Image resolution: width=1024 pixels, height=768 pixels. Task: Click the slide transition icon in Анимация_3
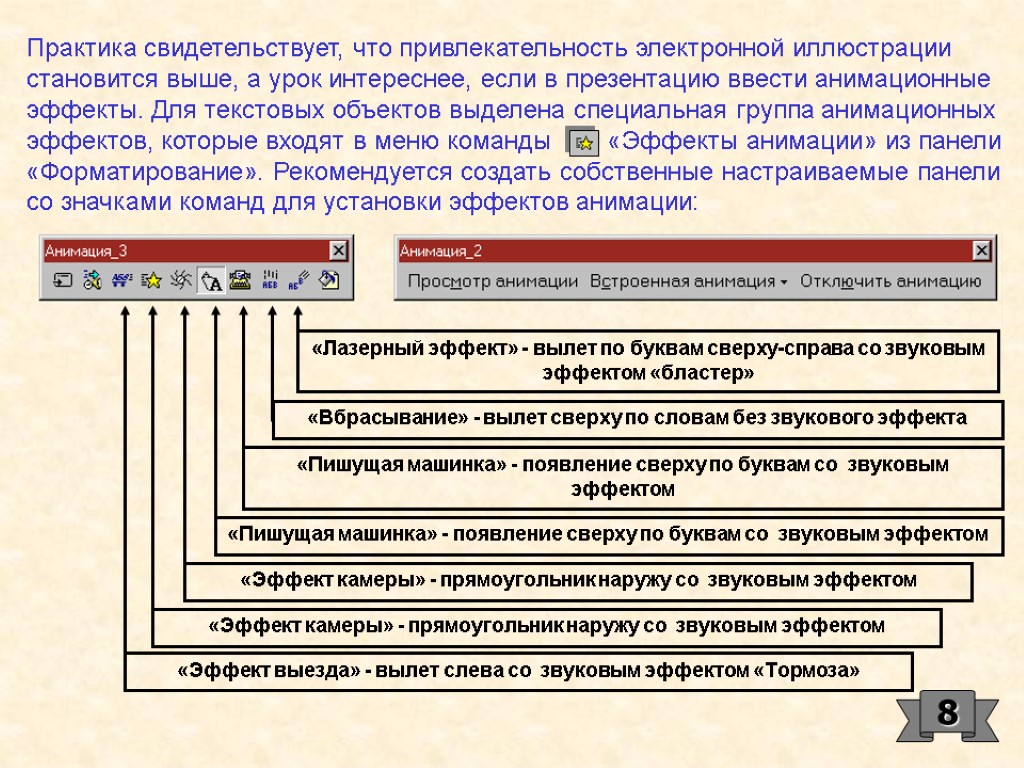coord(63,281)
